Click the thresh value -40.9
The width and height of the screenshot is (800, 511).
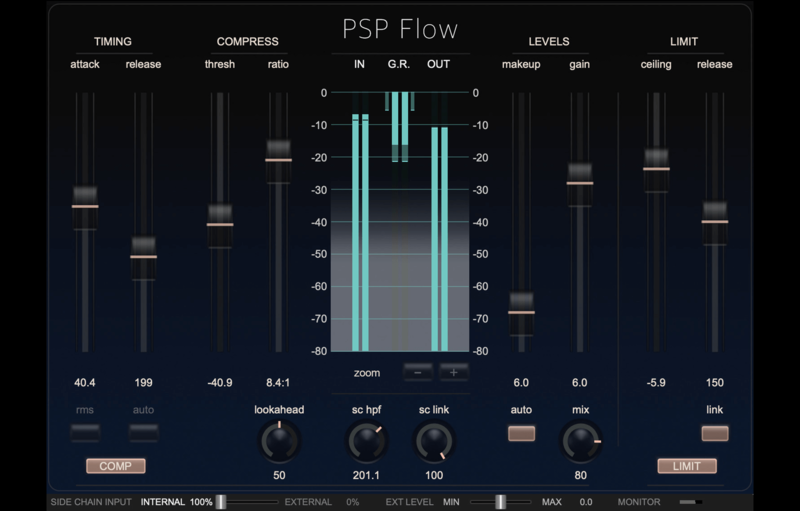pyautogui.click(x=220, y=382)
